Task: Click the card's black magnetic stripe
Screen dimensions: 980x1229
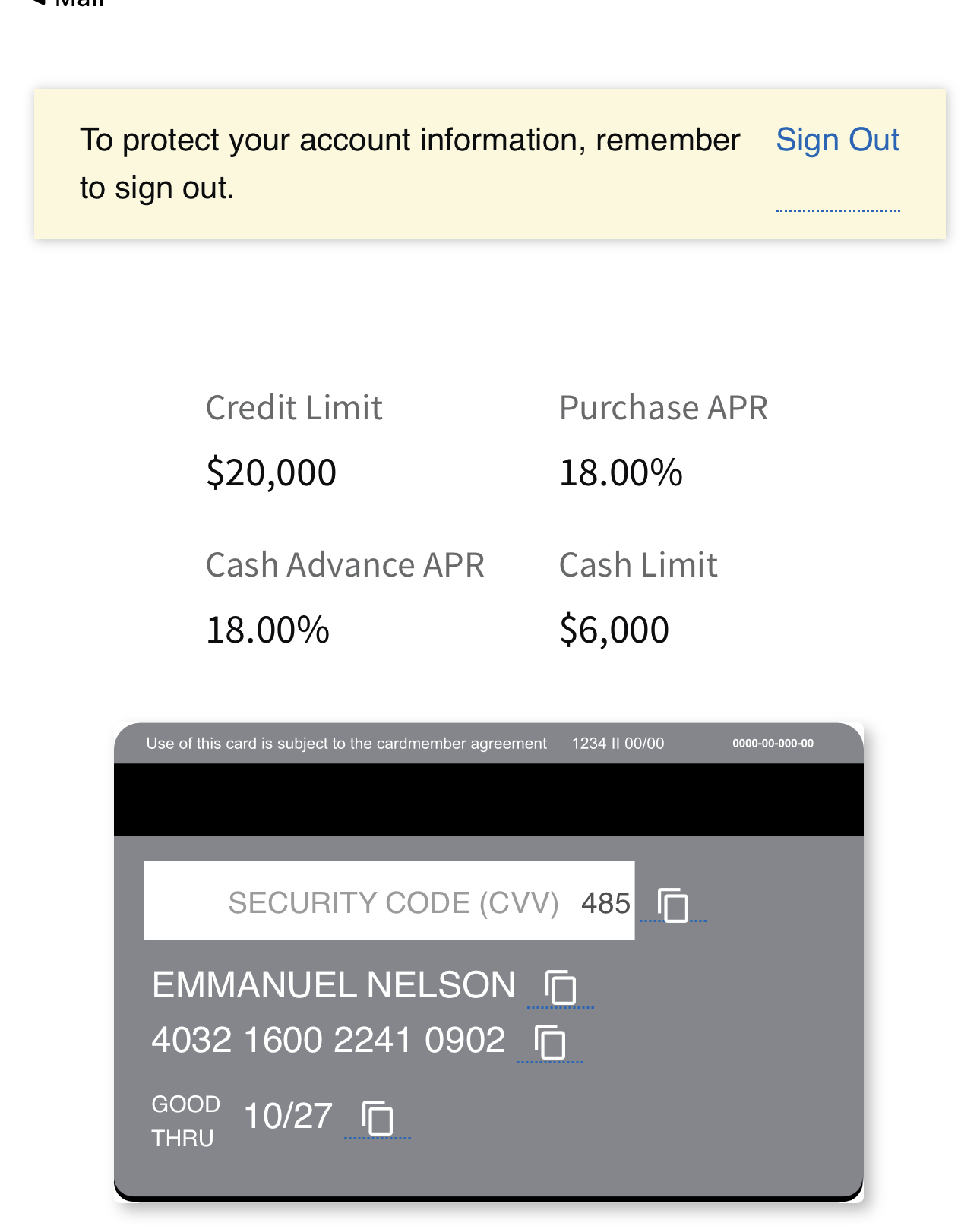Action: pos(488,799)
